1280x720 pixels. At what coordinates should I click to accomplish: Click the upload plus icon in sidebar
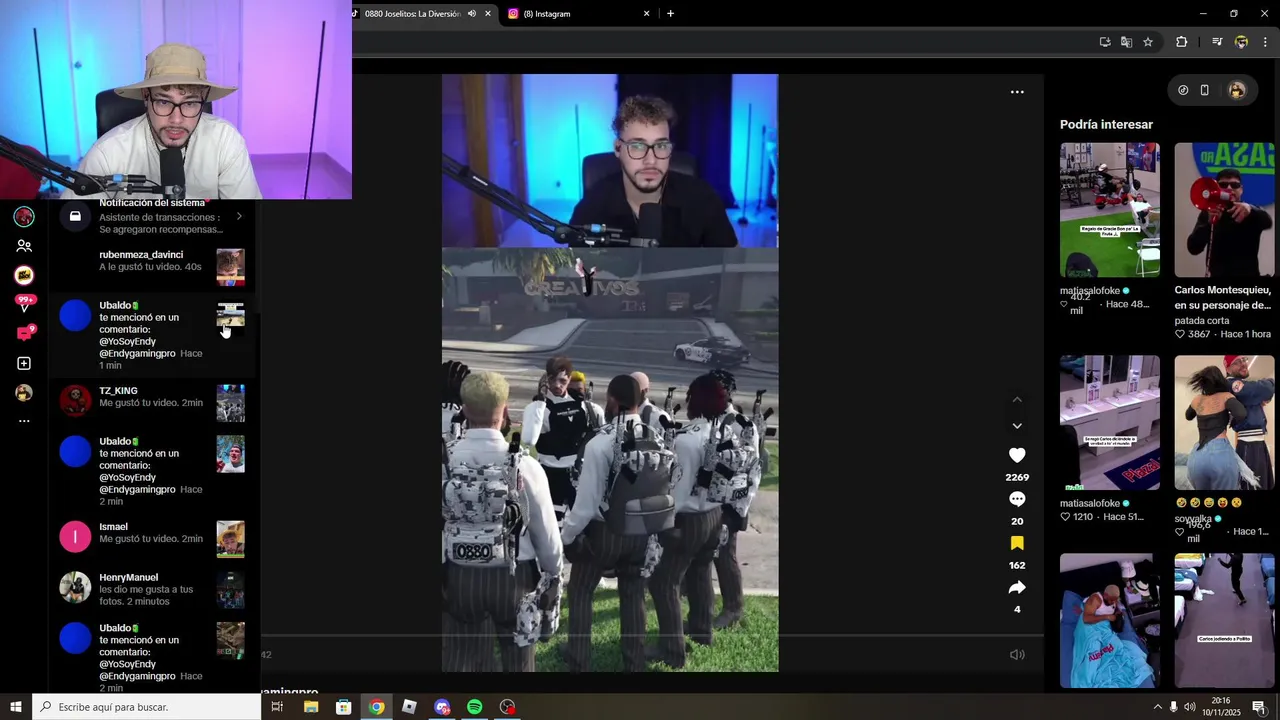[24, 363]
